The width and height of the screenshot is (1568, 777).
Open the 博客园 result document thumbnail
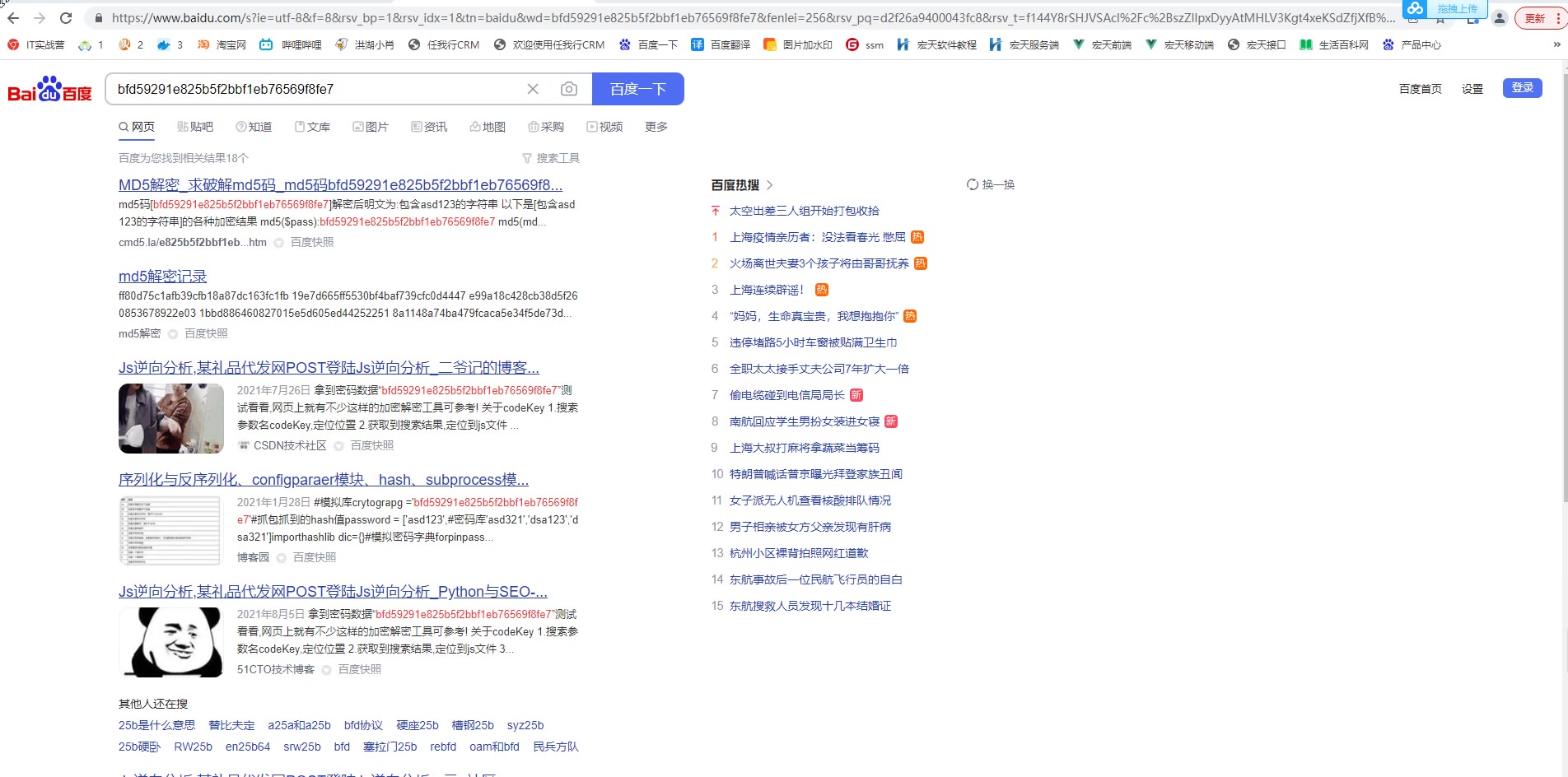coord(171,530)
